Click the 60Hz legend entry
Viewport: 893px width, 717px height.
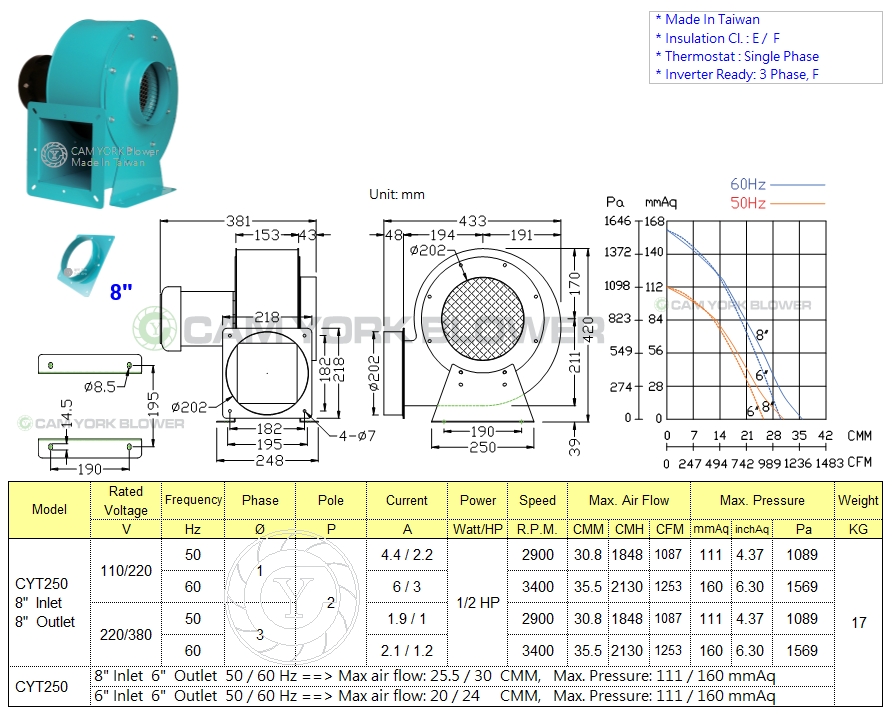tap(777, 185)
